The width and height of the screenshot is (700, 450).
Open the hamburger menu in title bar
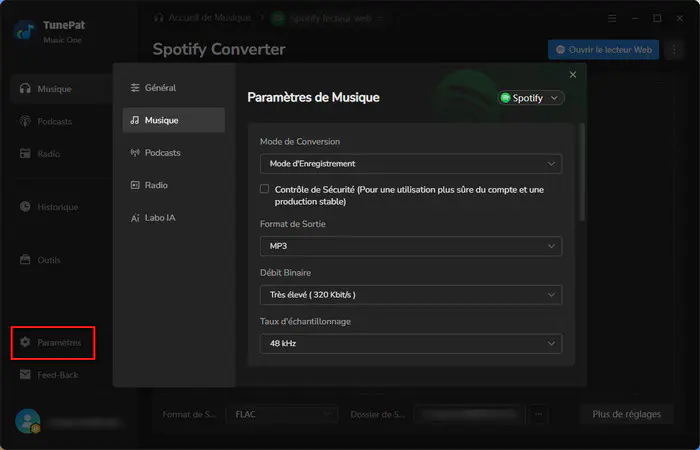pos(612,18)
